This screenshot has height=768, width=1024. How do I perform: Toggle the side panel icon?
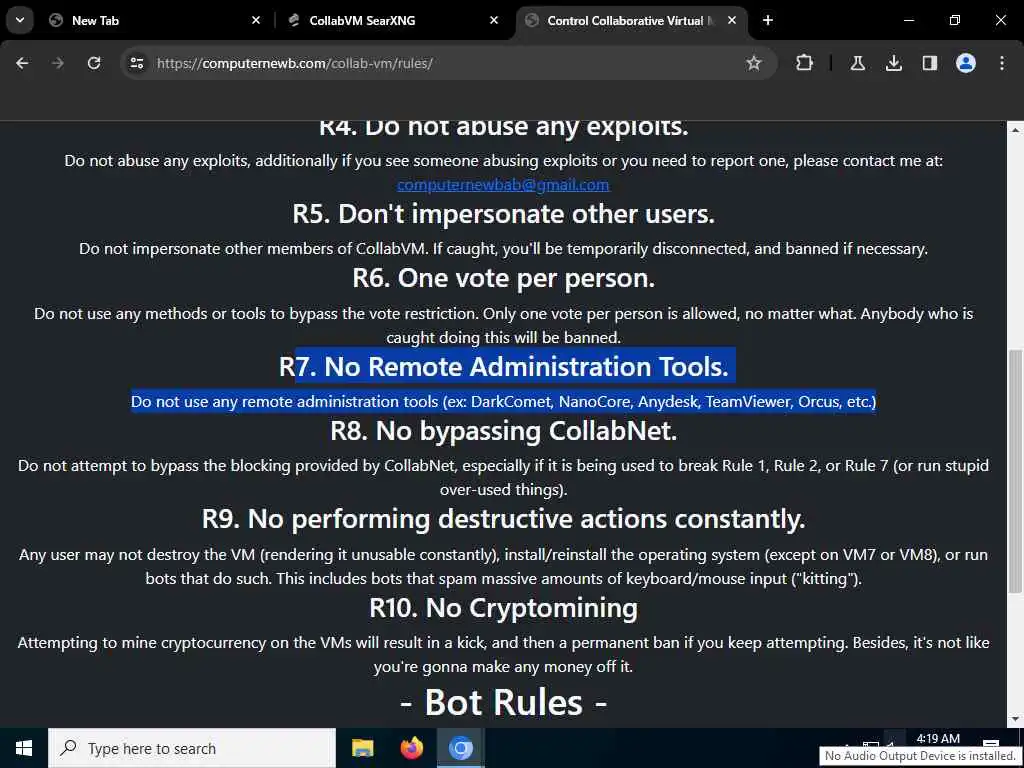929,63
